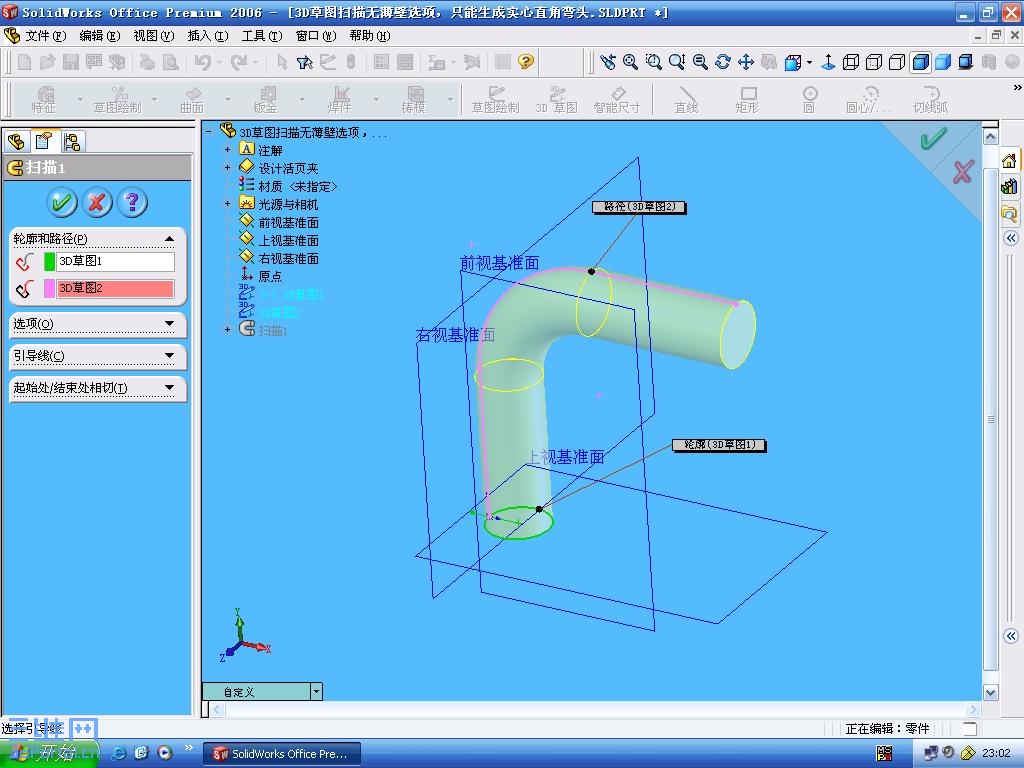
Task: Select 上视基准面 in the feature tree
Action: click(x=288, y=240)
